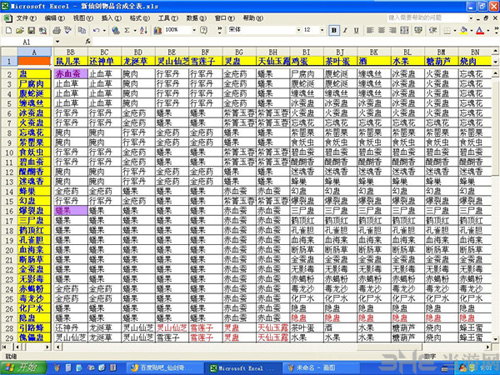The height and width of the screenshot is (375, 500).
Task: Click the insert function fx button
Action: coord(88,41)
